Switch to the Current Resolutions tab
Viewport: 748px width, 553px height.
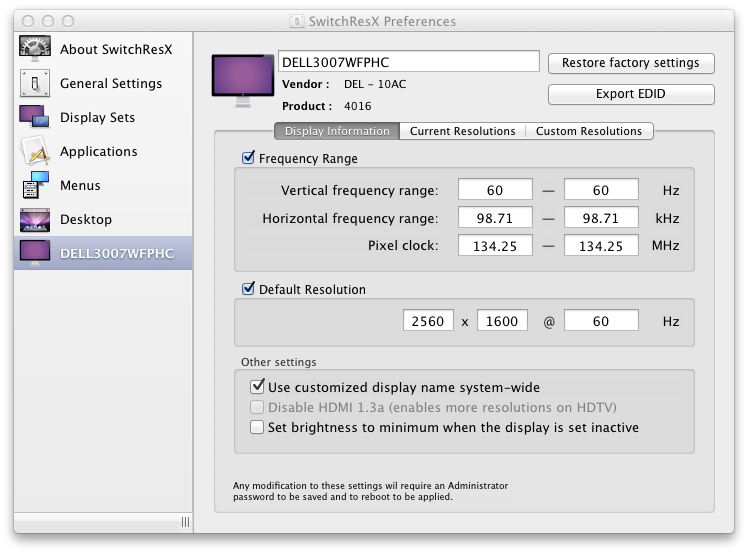pos(462,131)
